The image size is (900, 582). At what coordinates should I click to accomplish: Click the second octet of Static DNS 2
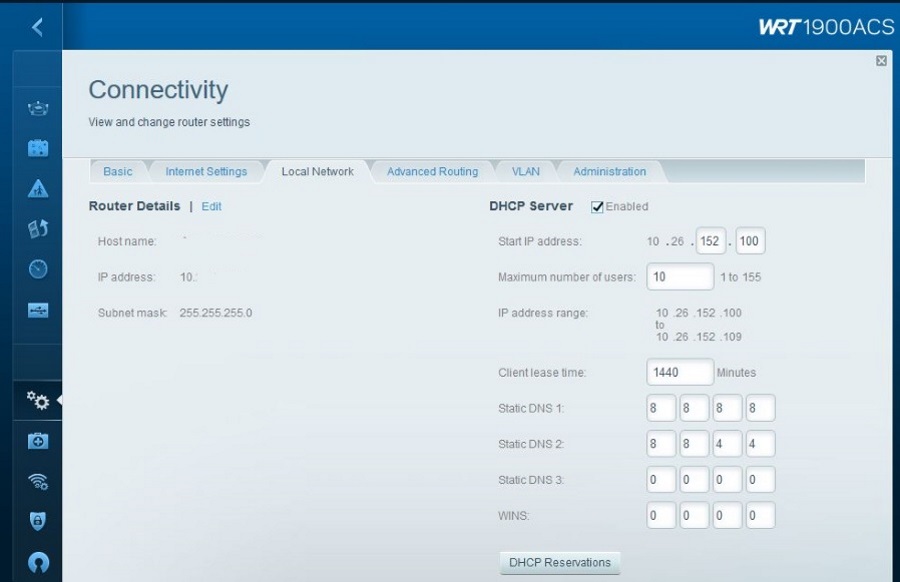tap(694, 444)
